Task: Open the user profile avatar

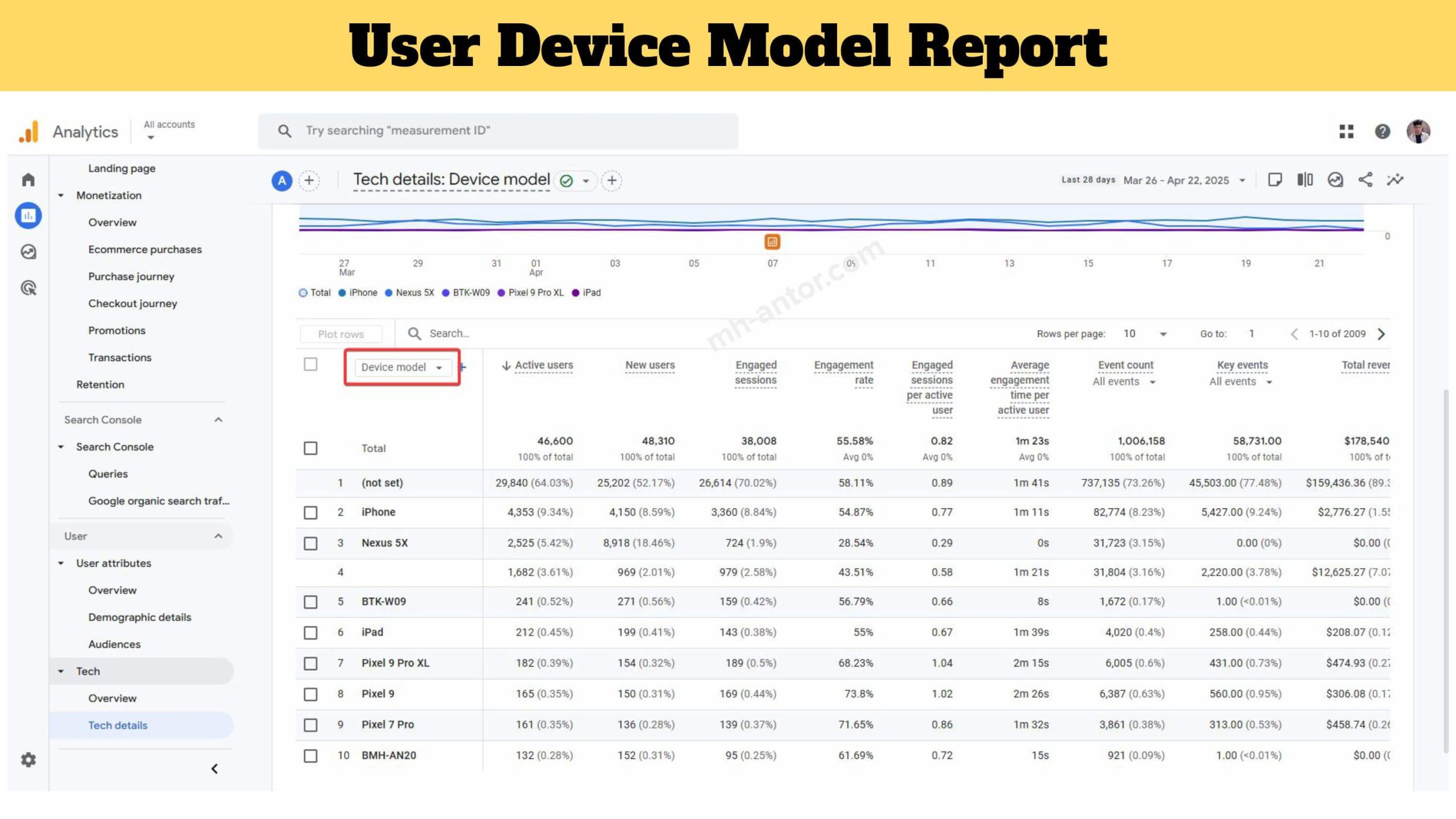Action: point(1418,131)
